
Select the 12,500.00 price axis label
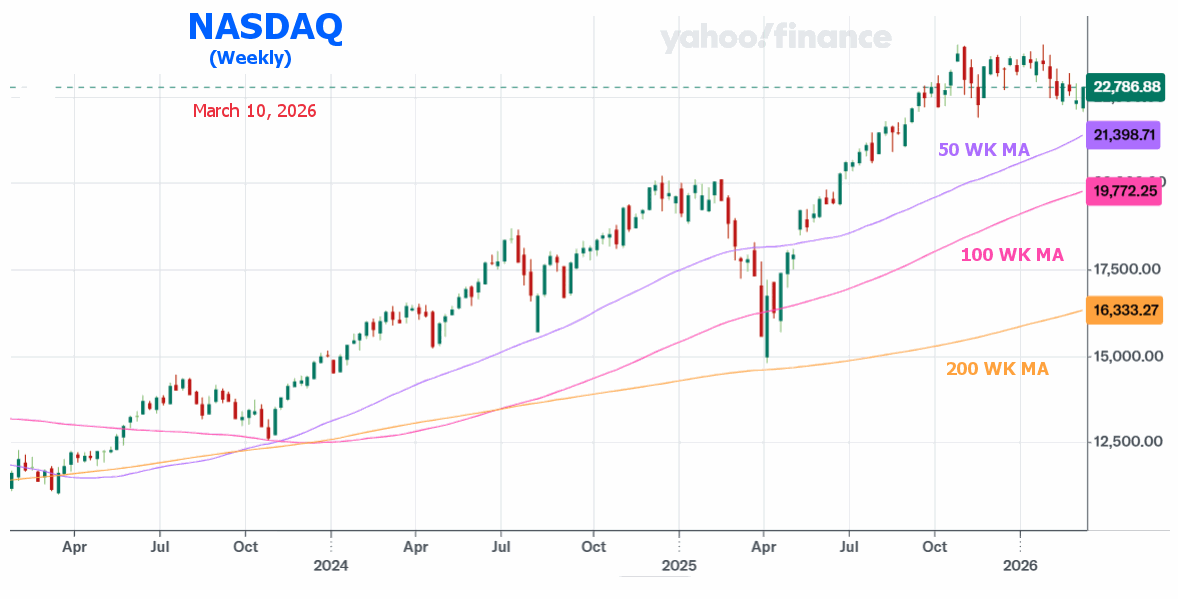click(x=1126, y=442)
